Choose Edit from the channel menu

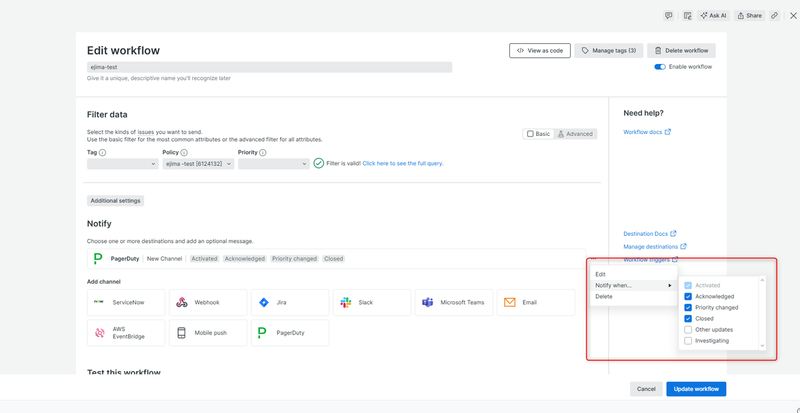[633, 274]
